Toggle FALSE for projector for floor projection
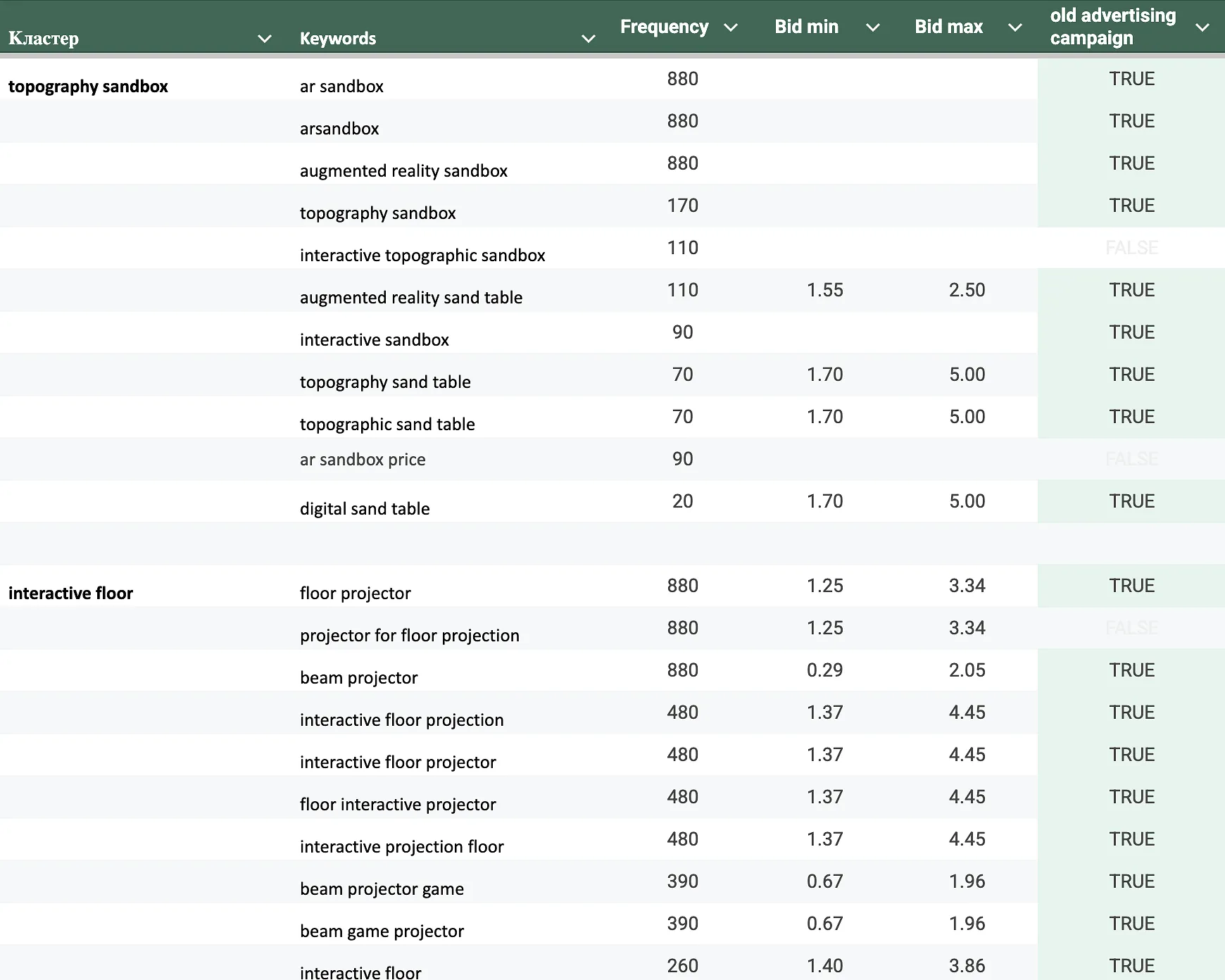This screenshot has height=980, width=1225. point(1131,628)
